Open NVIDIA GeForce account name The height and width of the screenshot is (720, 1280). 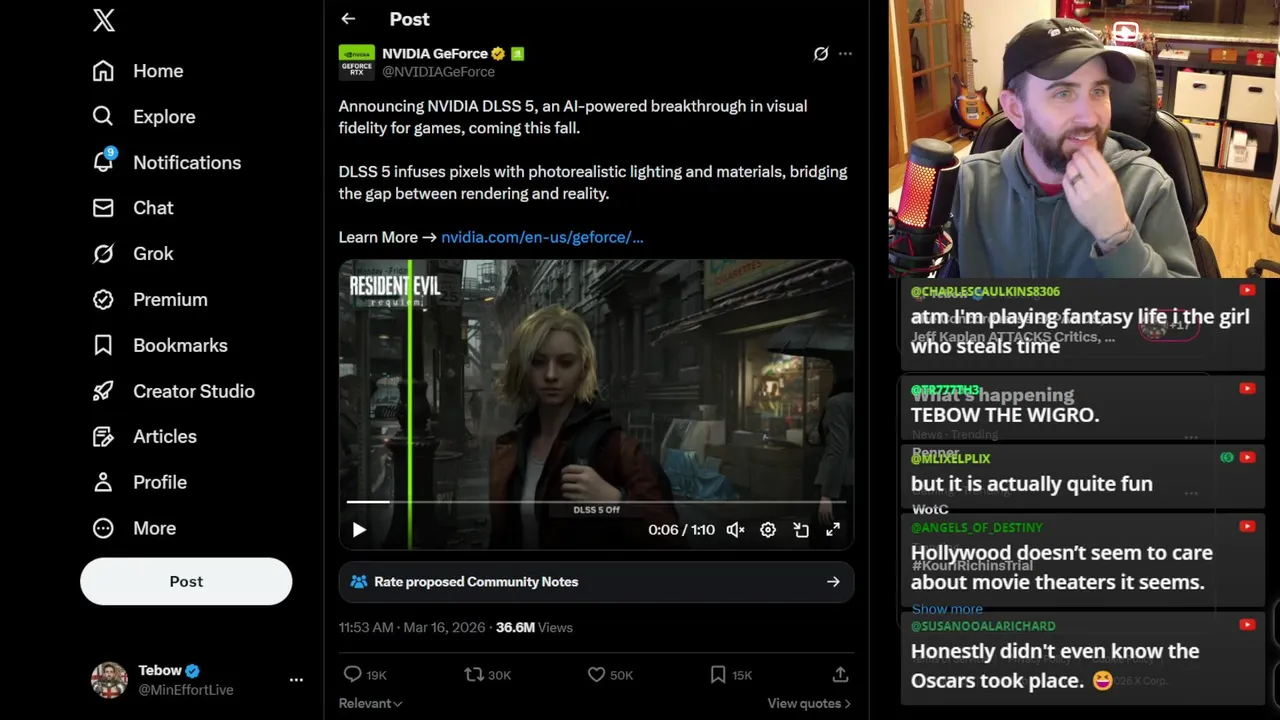(435, 54)
